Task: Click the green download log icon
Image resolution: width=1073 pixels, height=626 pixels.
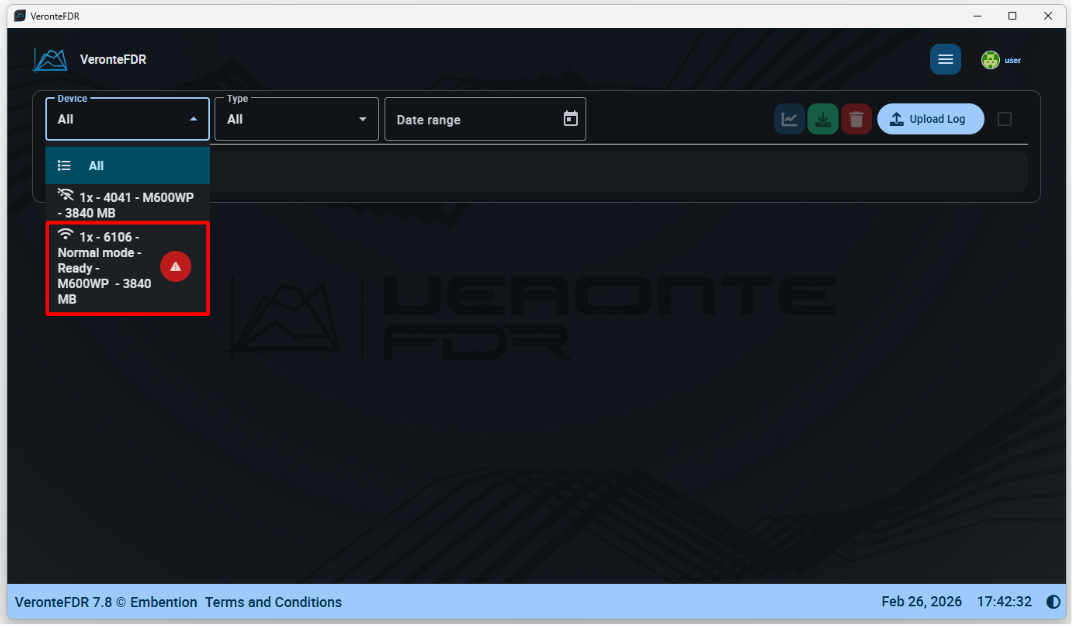Action: (x=822, y=119)
